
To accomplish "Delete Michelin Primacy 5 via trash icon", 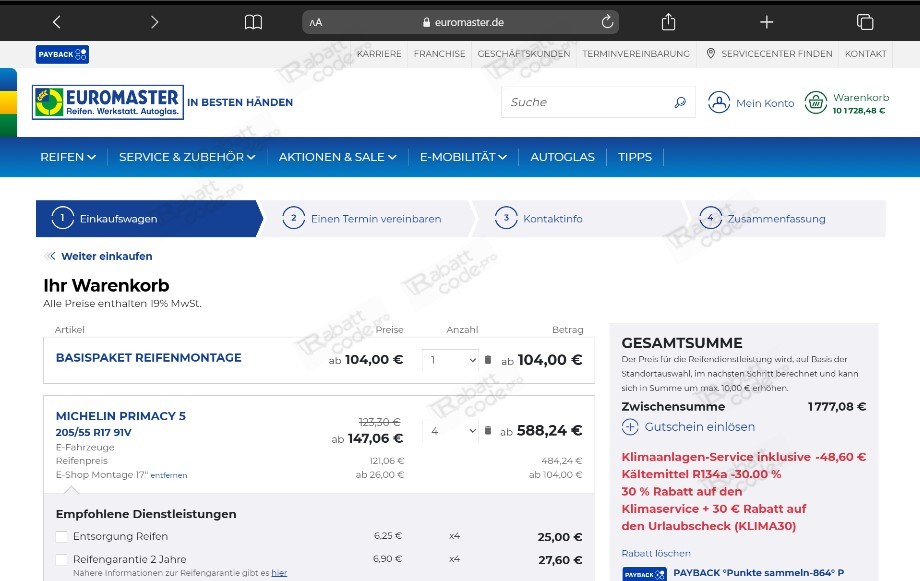I will pos(488,430).
